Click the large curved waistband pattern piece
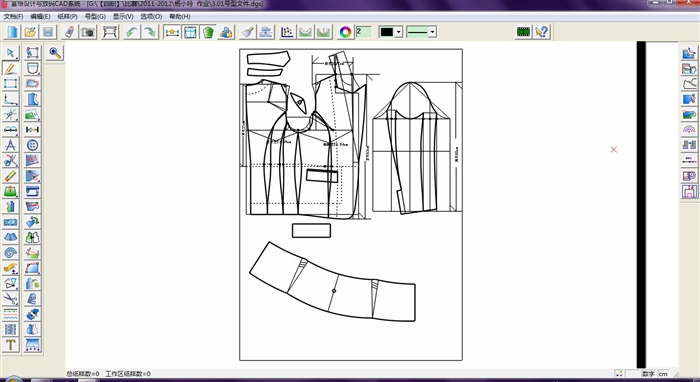Screen dimensions: 700x382 [x=332, y=282]
